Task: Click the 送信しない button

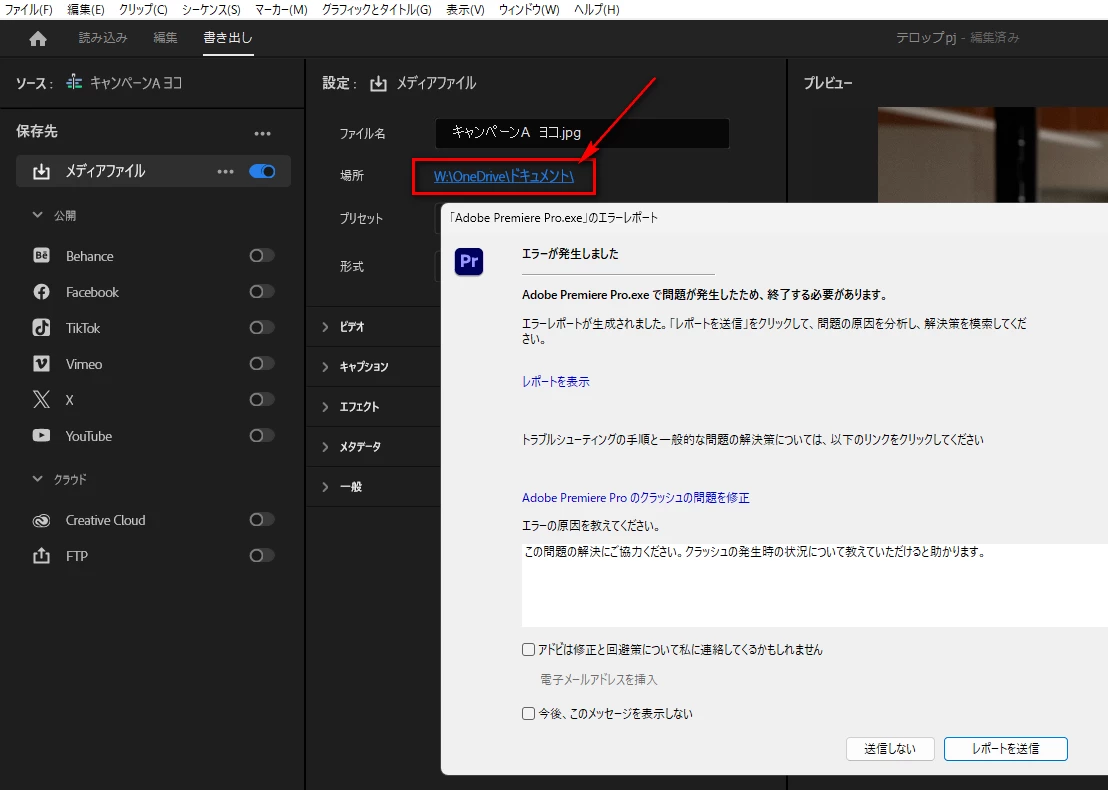Action: 890,749
